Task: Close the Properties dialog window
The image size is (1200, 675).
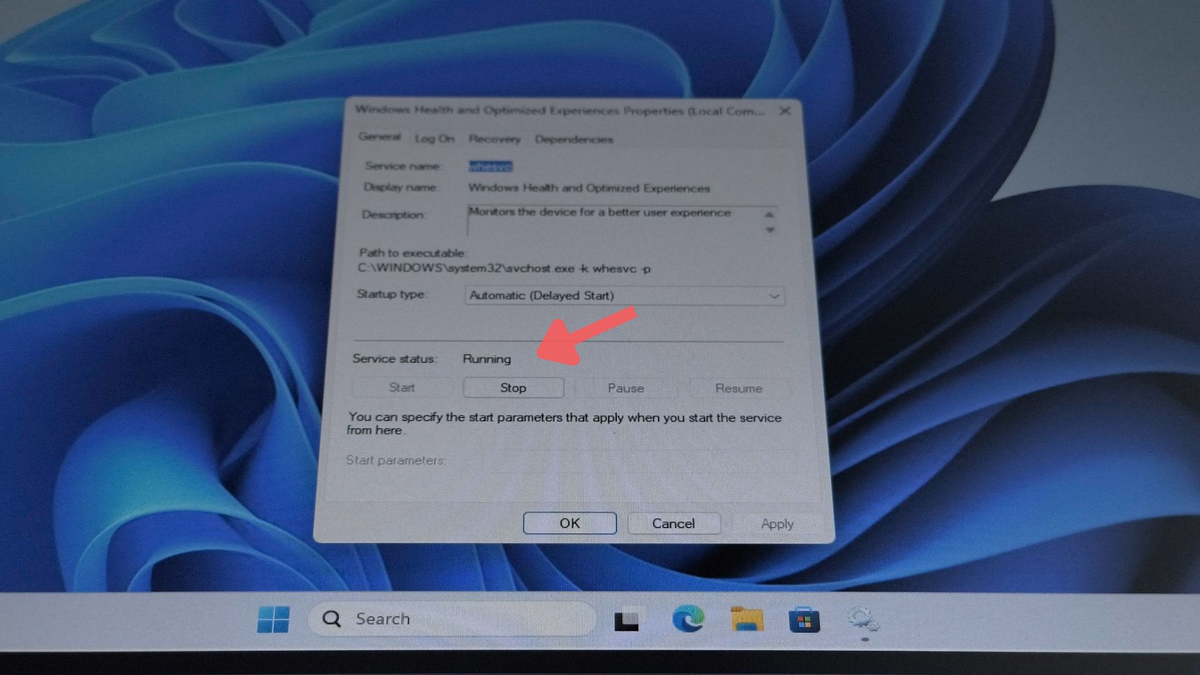Action: (x=785, y=111)
